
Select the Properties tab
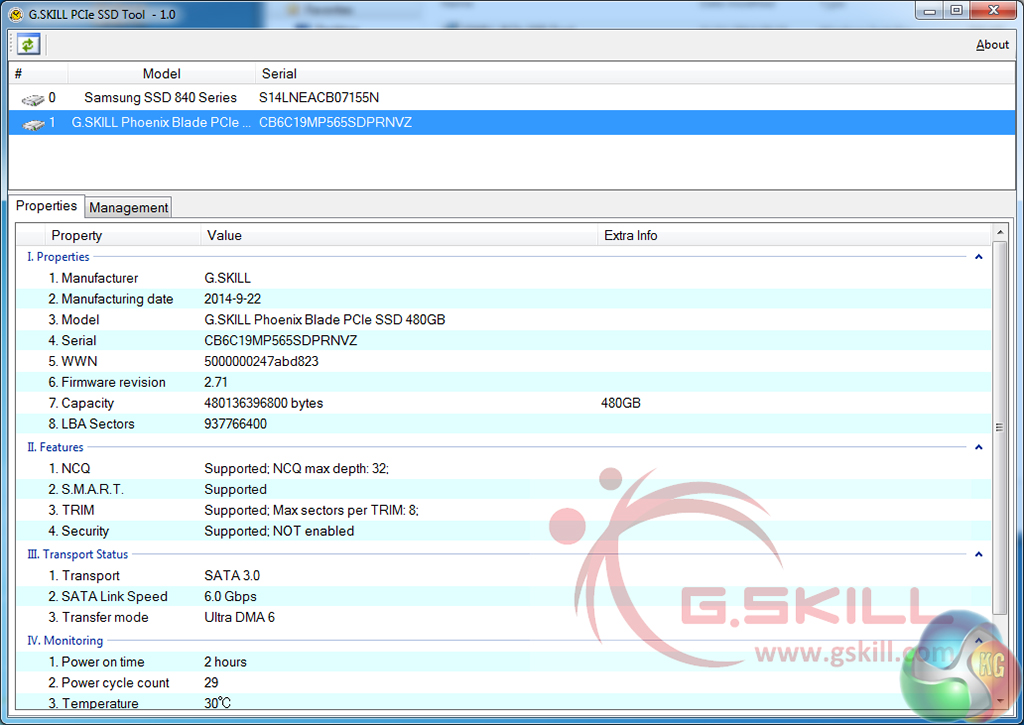coord(46,206)
